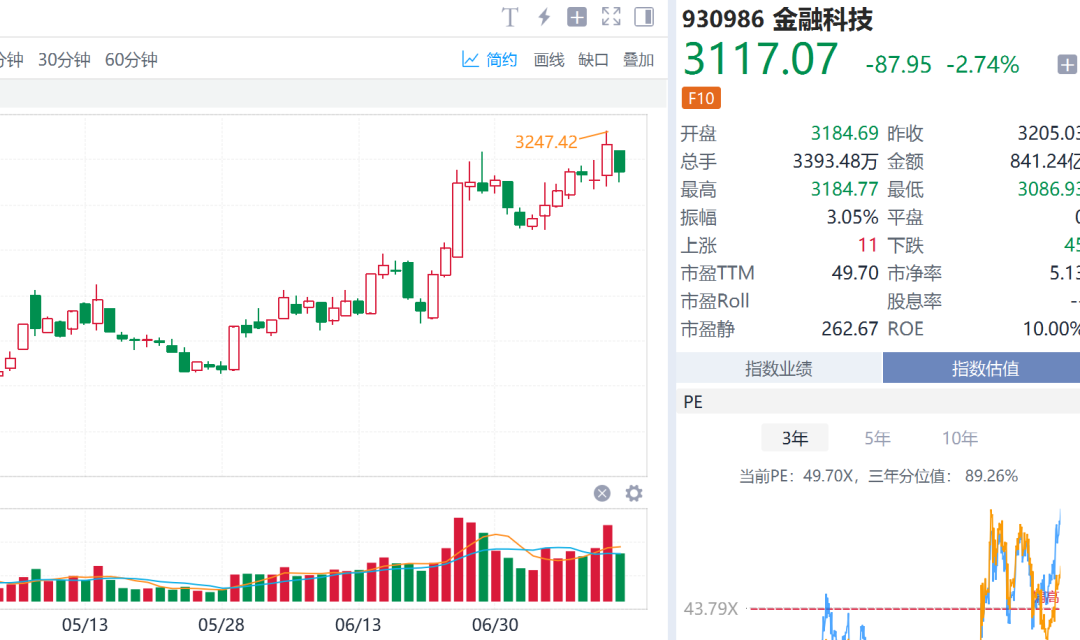Open the F10 stock info panel
The image size is (1080, 640).
700,99
